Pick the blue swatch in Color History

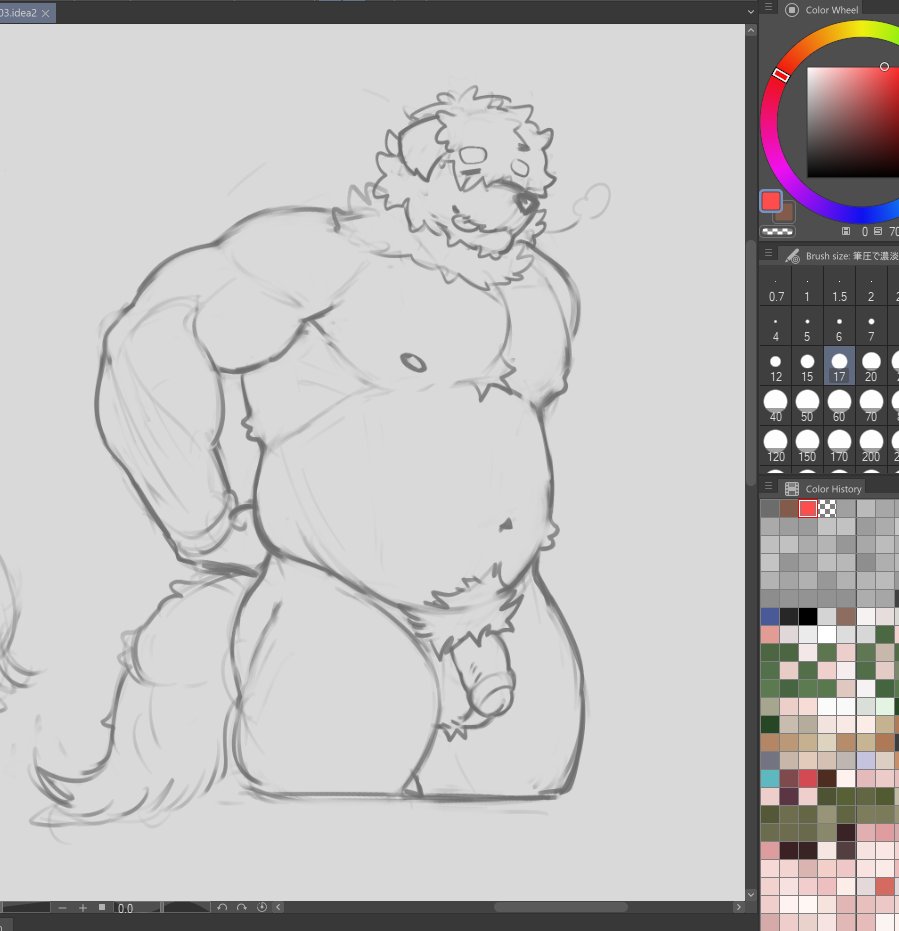click(770, 616)
